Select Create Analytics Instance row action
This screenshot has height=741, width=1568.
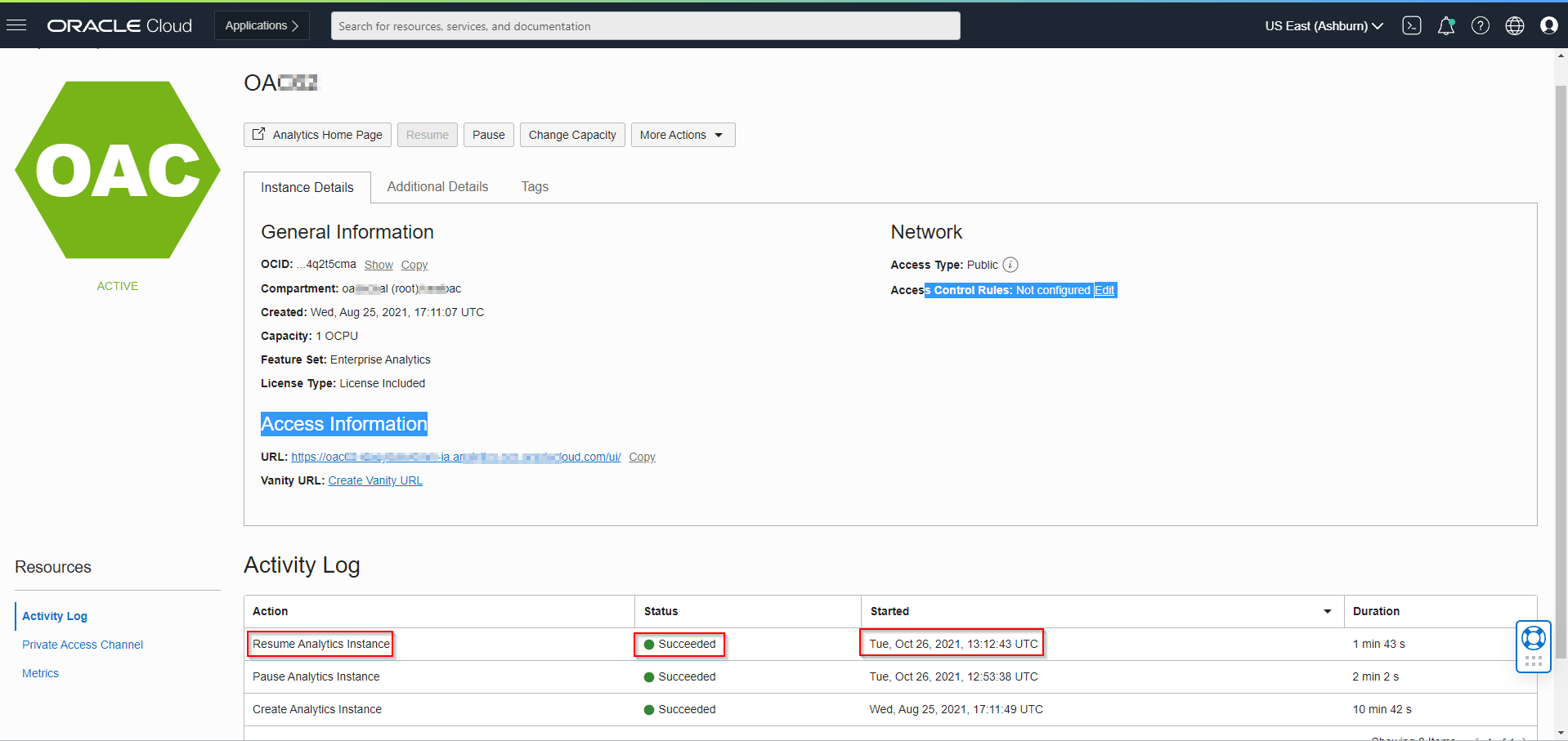317,709
